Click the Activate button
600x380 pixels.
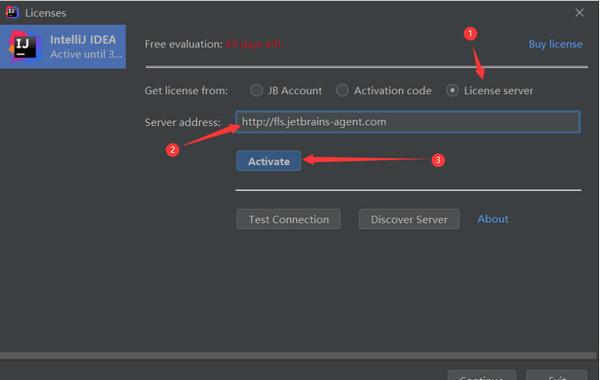tap(269, 161)
